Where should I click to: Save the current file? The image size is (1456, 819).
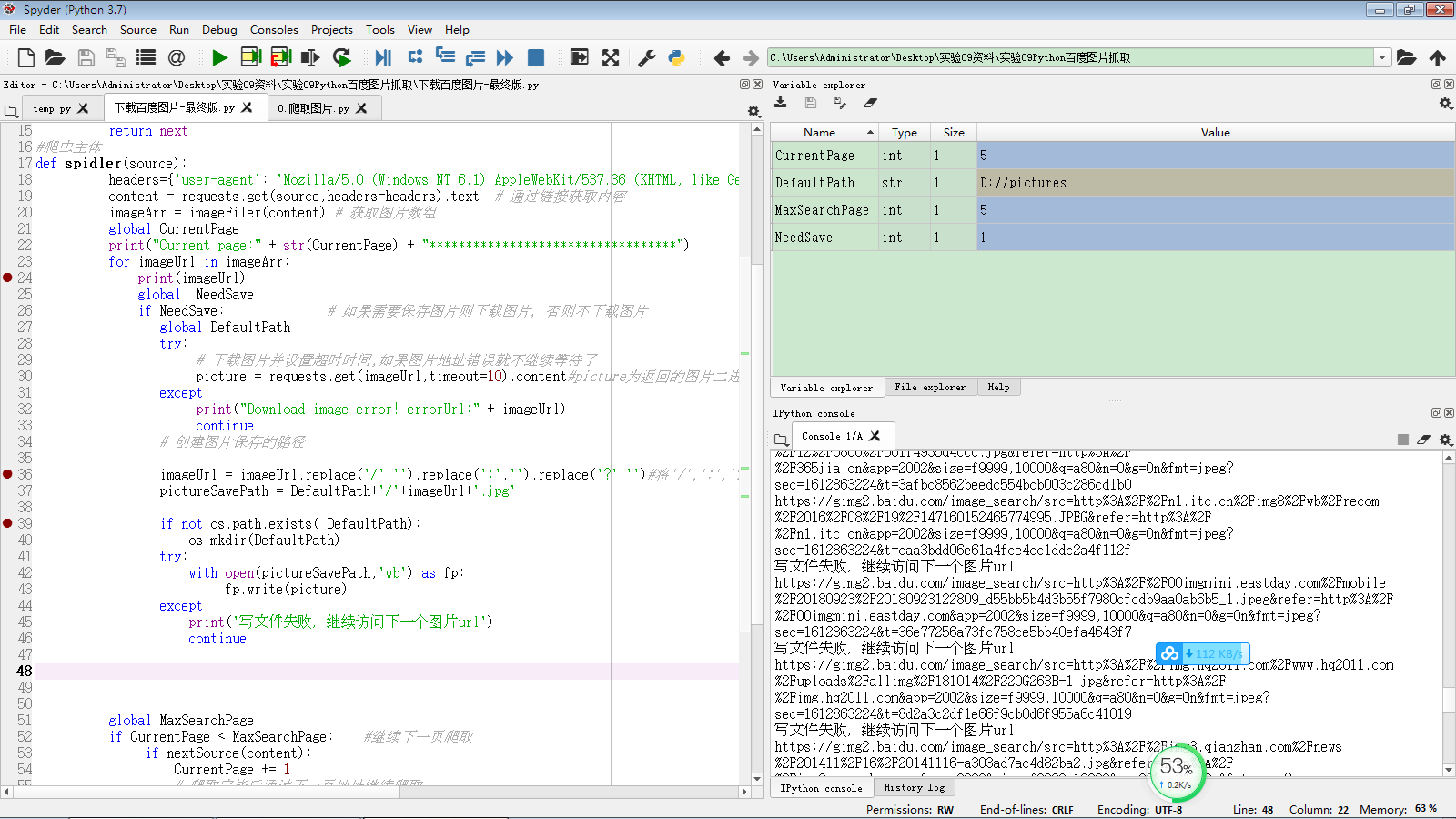(x=85, y=57)
